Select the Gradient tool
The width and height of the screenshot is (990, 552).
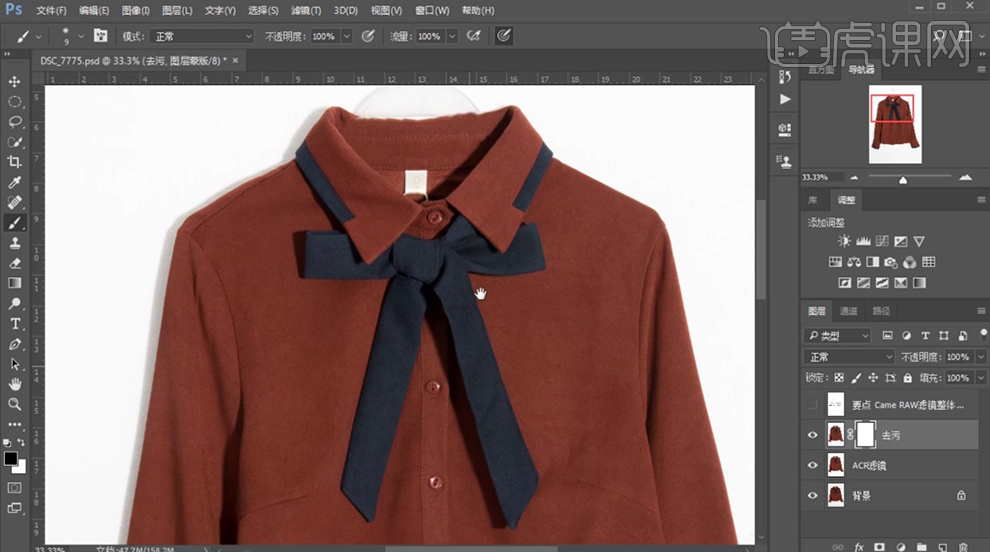pyautogui.click(x=15, y=283)
